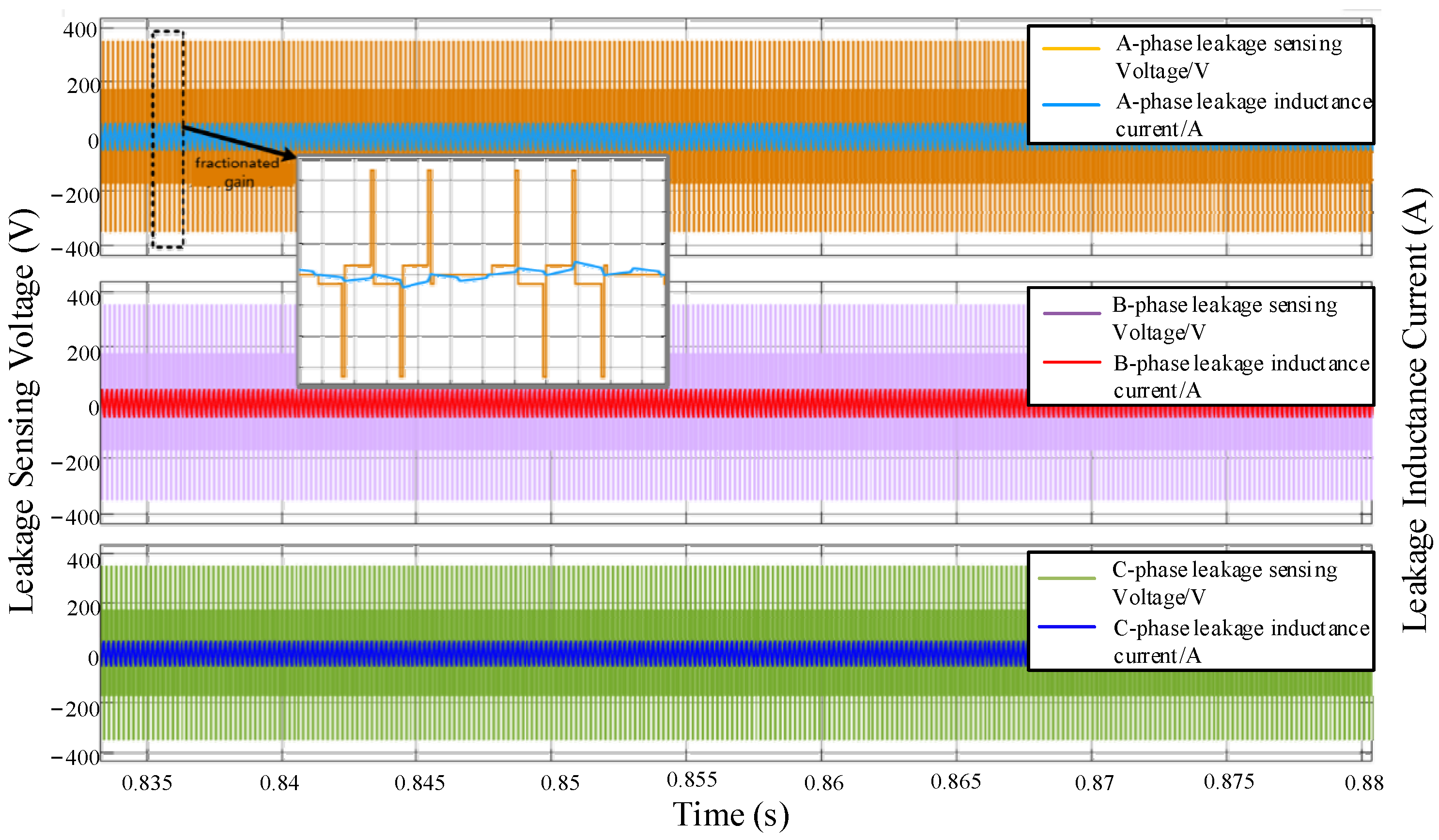This screenshot has height=840, width=1439.
Task: Click the green C-phase sensing voltage legend line
Action: [1067, 579]
